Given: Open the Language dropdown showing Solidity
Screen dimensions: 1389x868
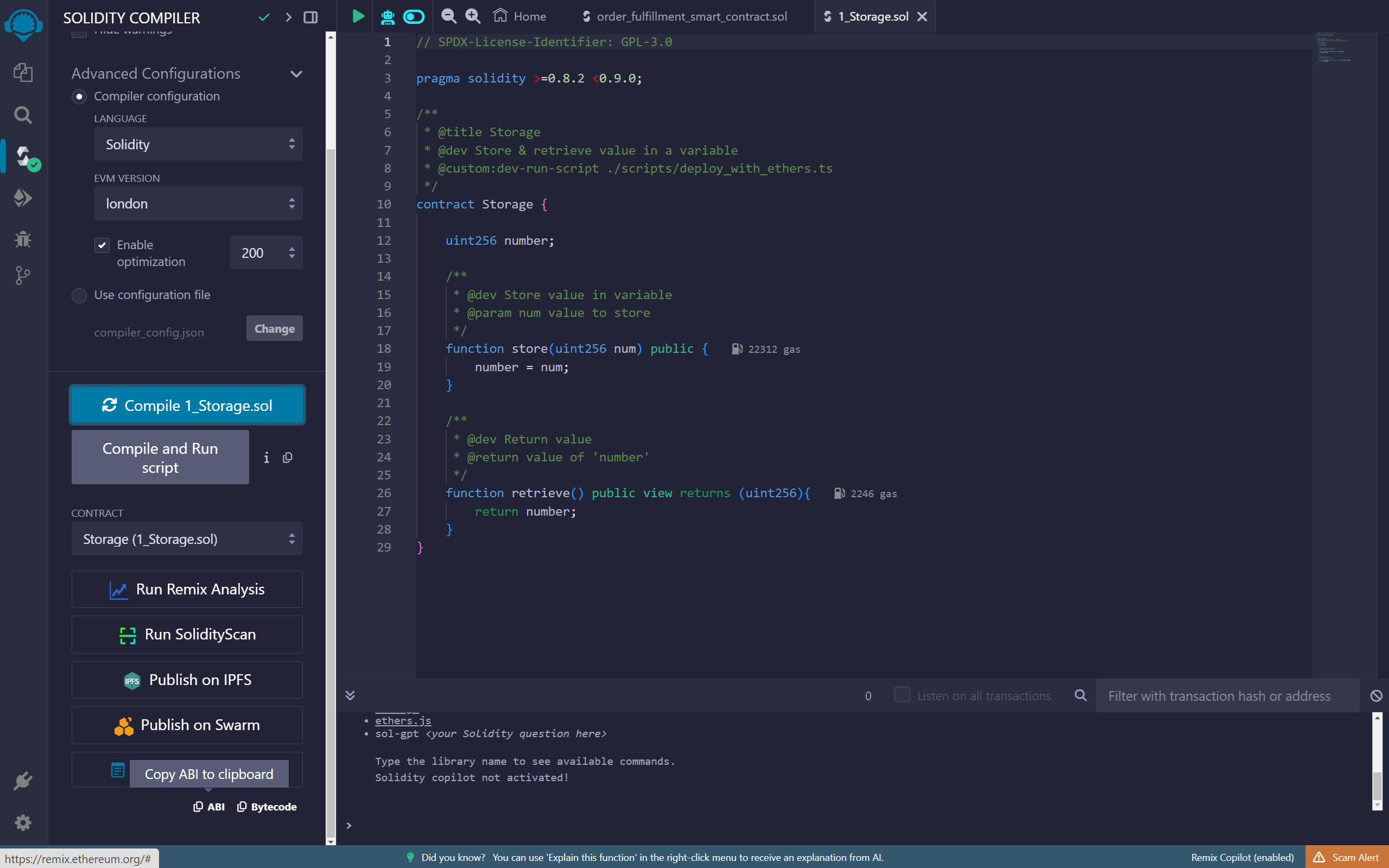Looking at the screenshot, I should 199,144.
